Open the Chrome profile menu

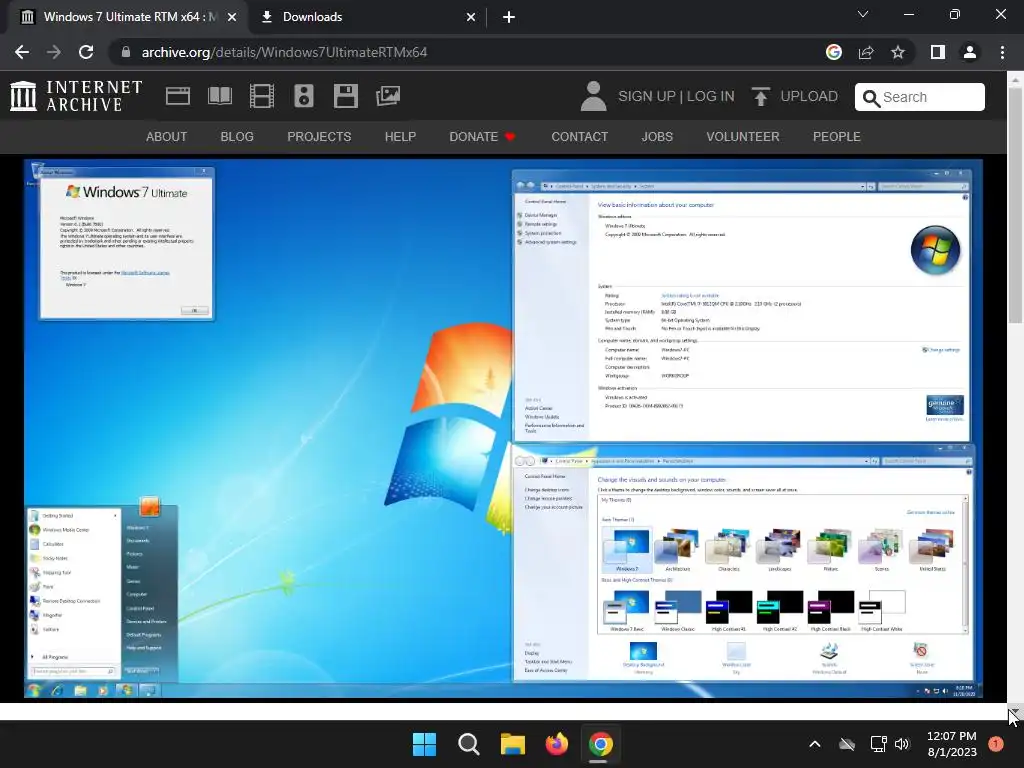click(x=970, y=52)
